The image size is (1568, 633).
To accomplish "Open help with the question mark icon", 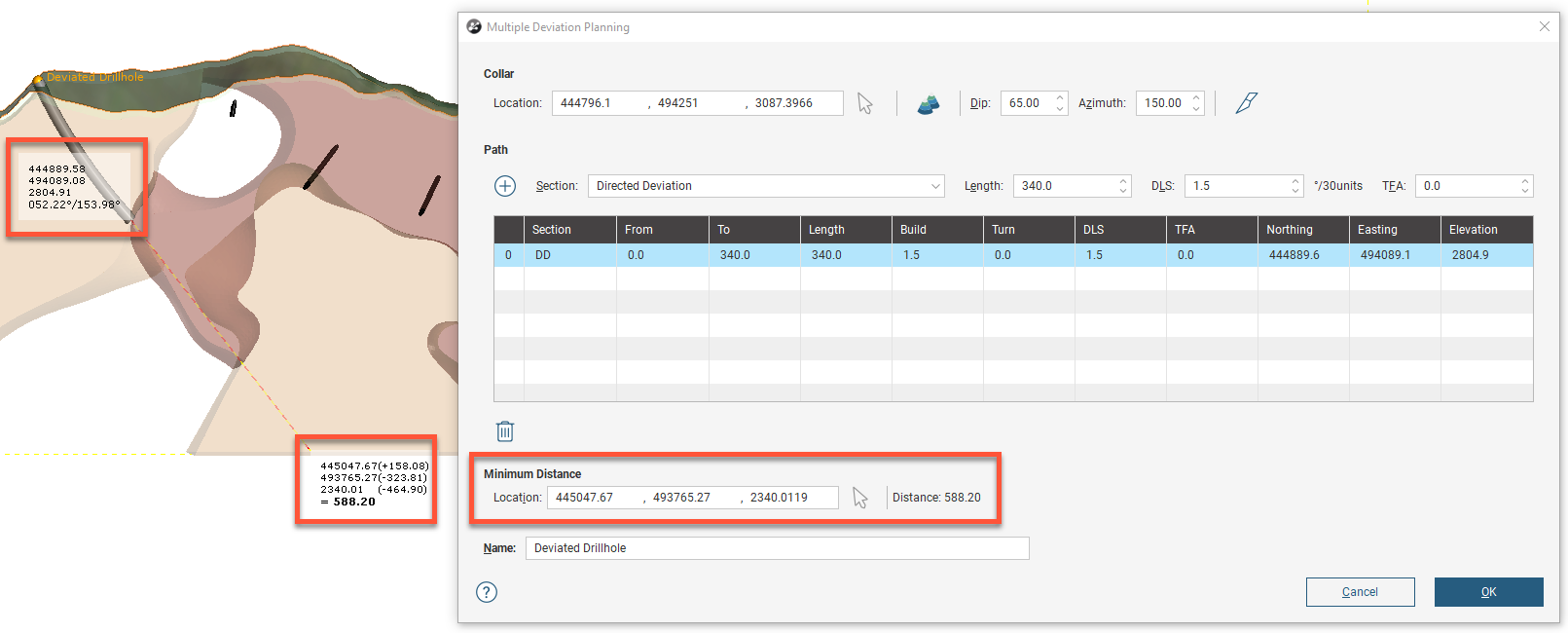I will 487,592.
